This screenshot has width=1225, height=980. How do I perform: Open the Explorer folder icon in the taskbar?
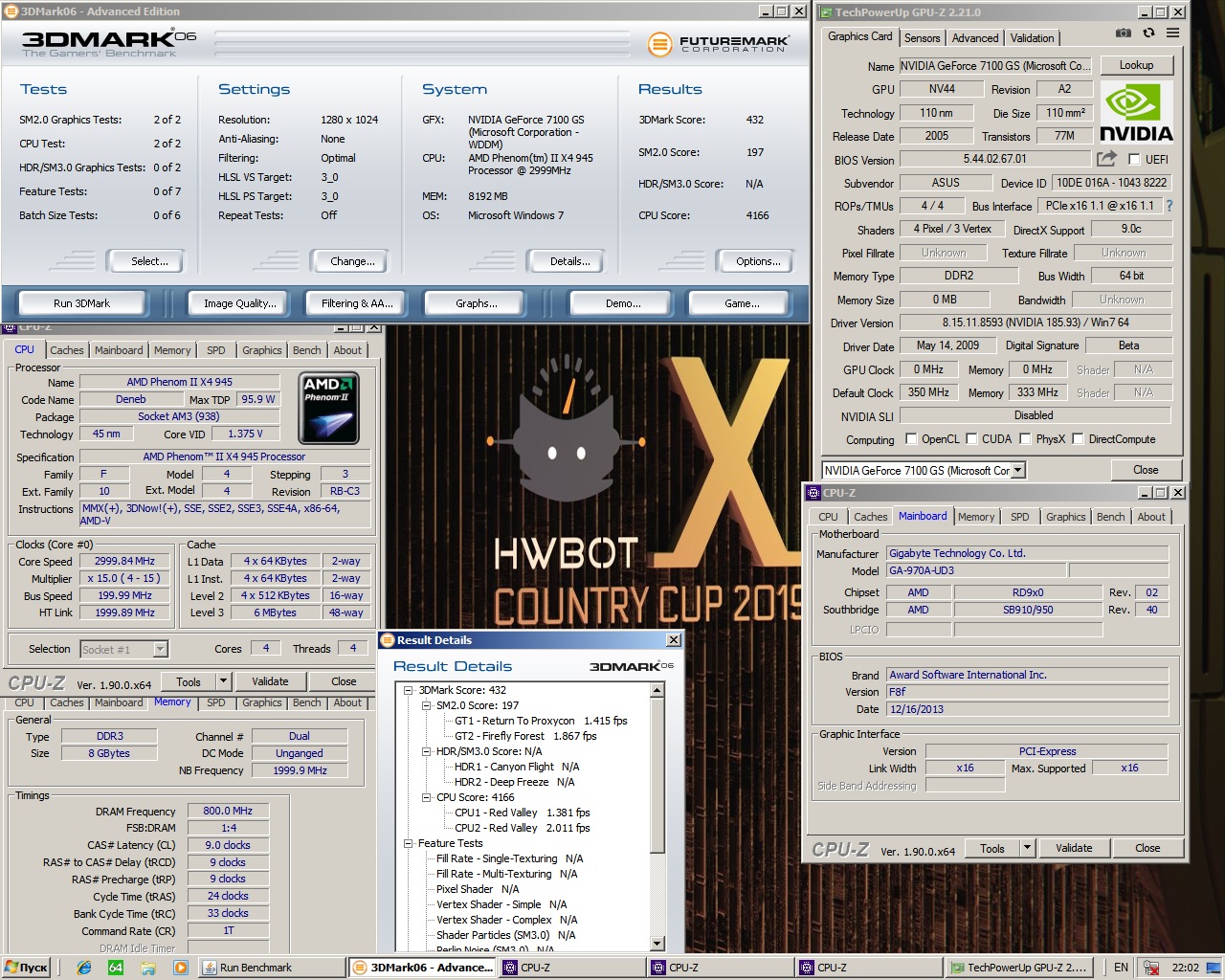click(148, 968)
